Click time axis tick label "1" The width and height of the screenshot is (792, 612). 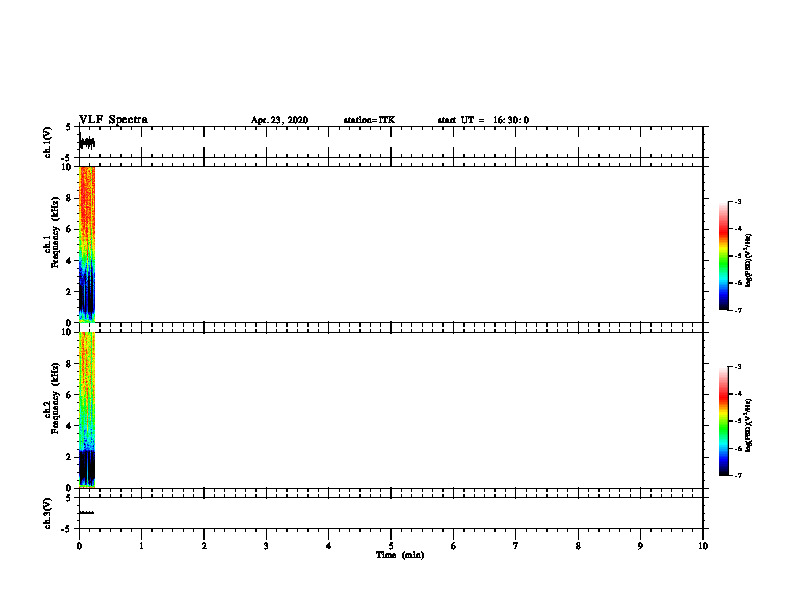pyautogui.click(x=141, y=546)
